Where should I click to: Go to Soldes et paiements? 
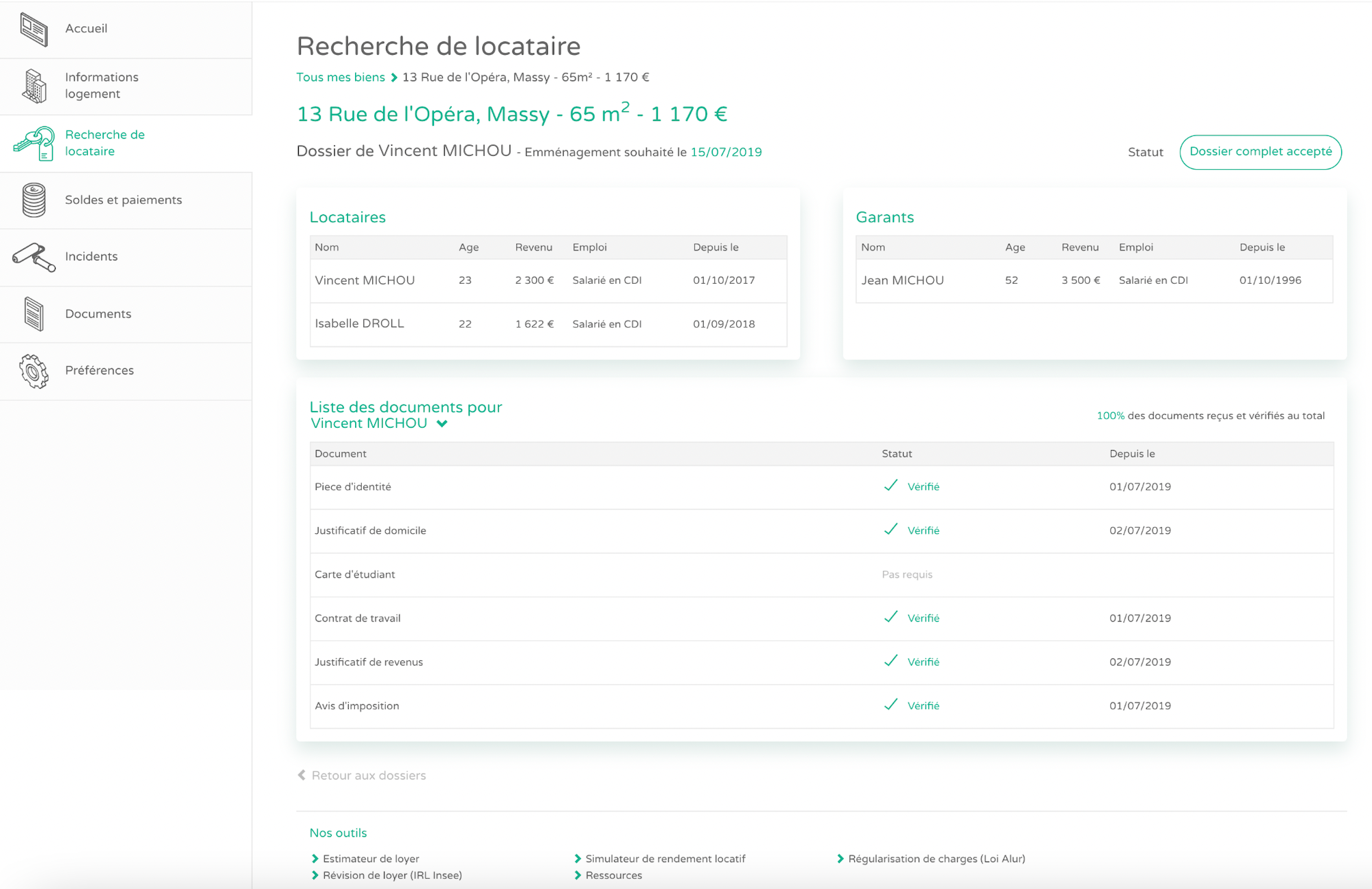[126, 200]
